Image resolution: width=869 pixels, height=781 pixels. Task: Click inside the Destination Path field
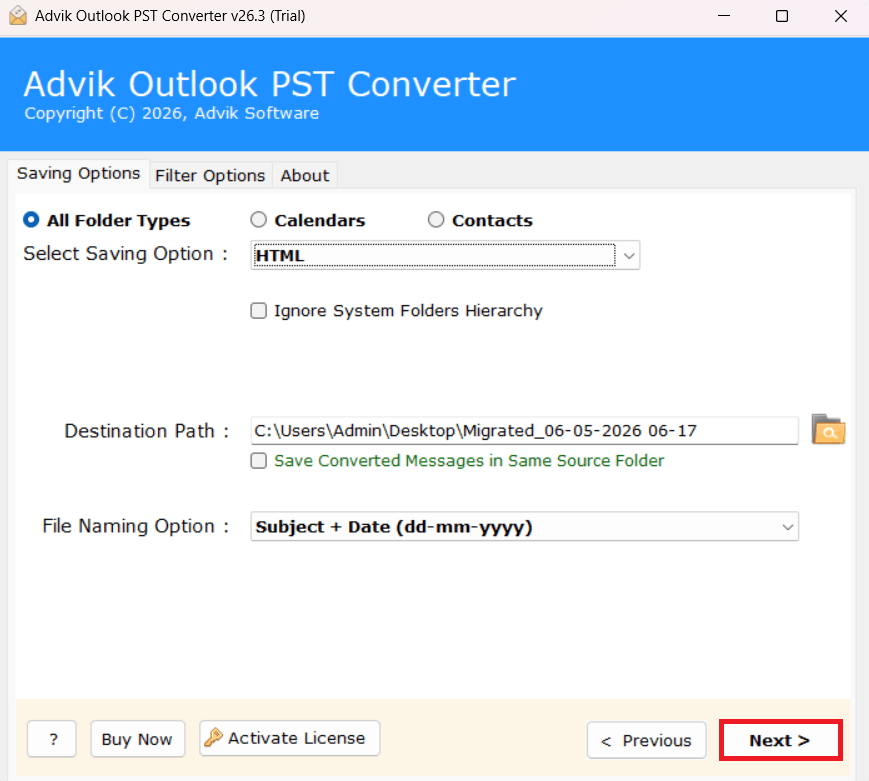click(524, 431)
